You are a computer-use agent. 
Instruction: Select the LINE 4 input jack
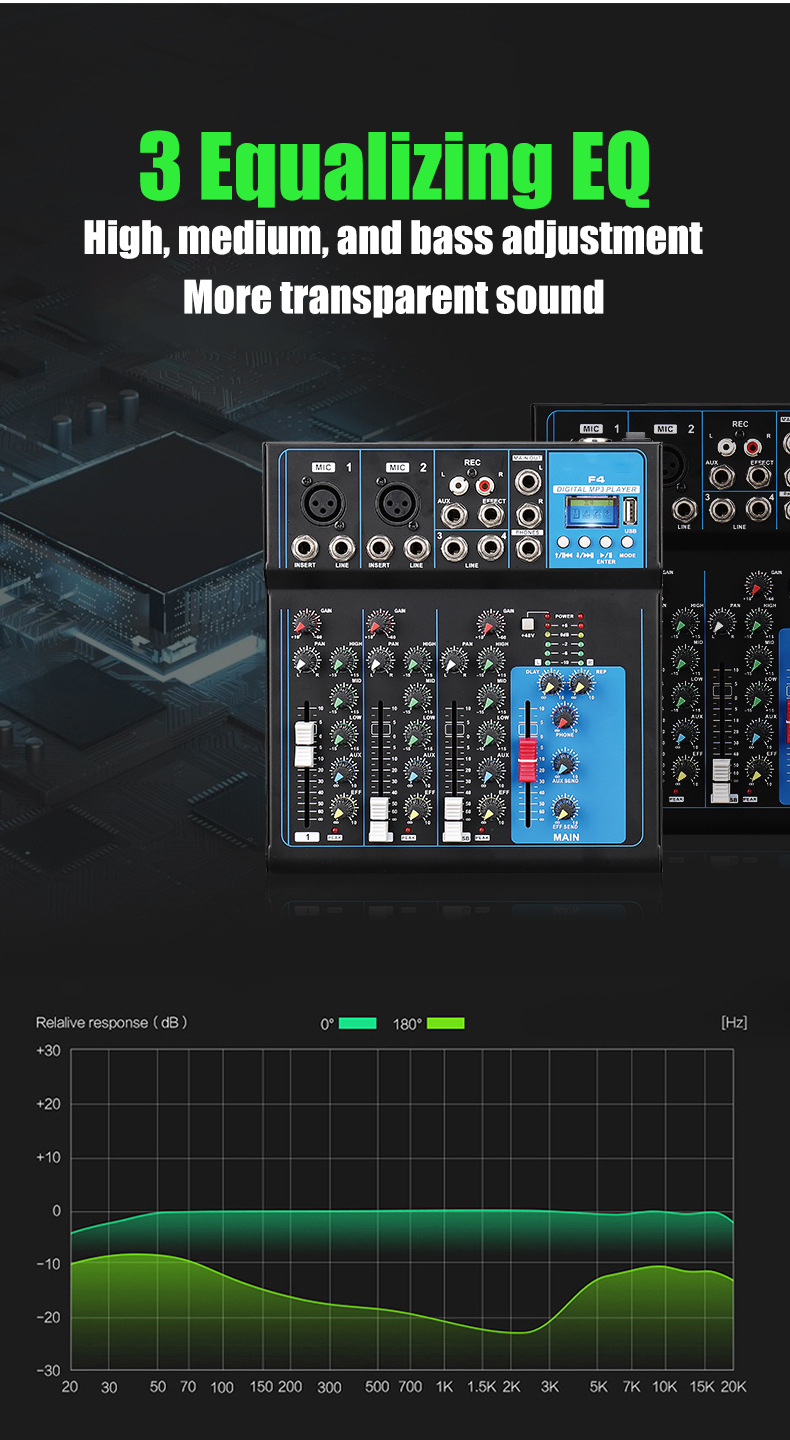[490, 548]
